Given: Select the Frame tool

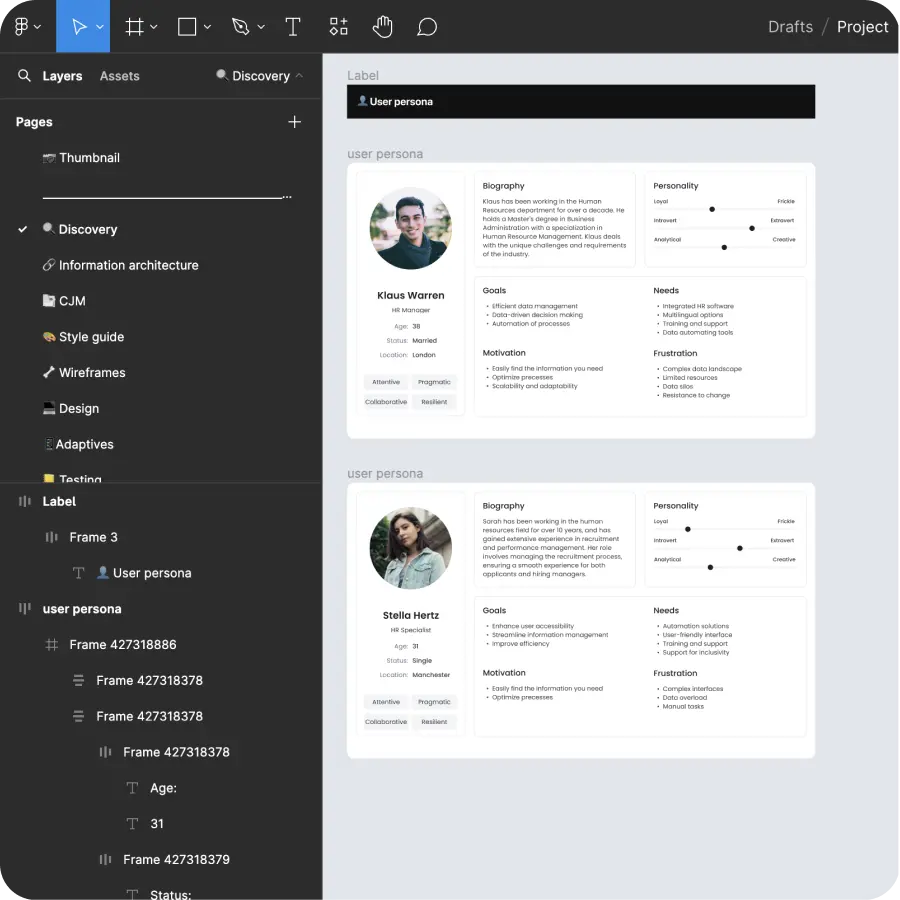Looking at the screenshot, I should coord(134,26).
